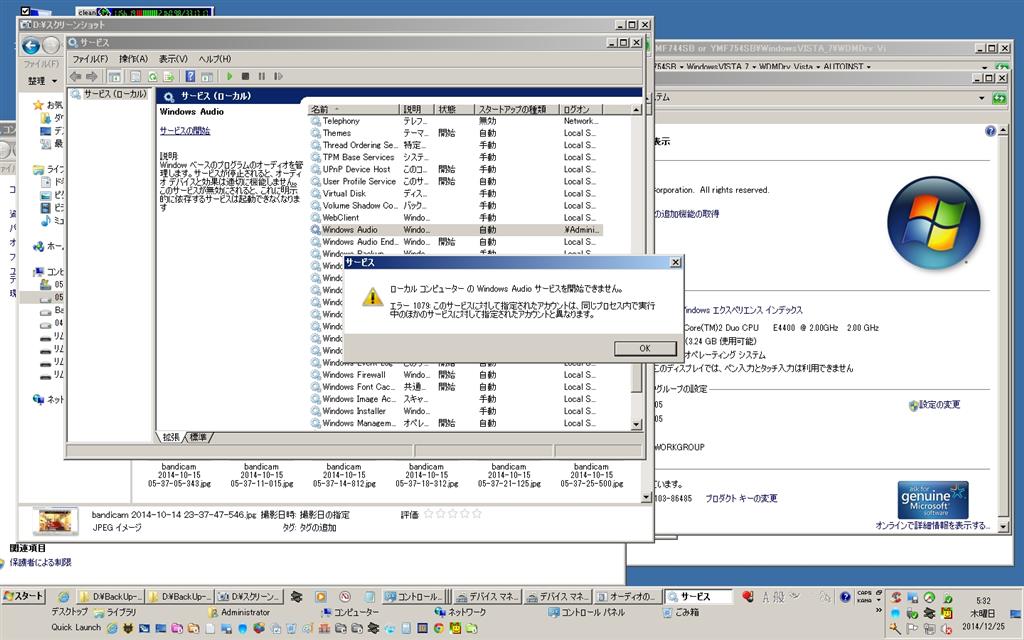1024x640 pixels.
Task: Click the Back arrow in Services toolbar
Action: (x=76, y=76)
